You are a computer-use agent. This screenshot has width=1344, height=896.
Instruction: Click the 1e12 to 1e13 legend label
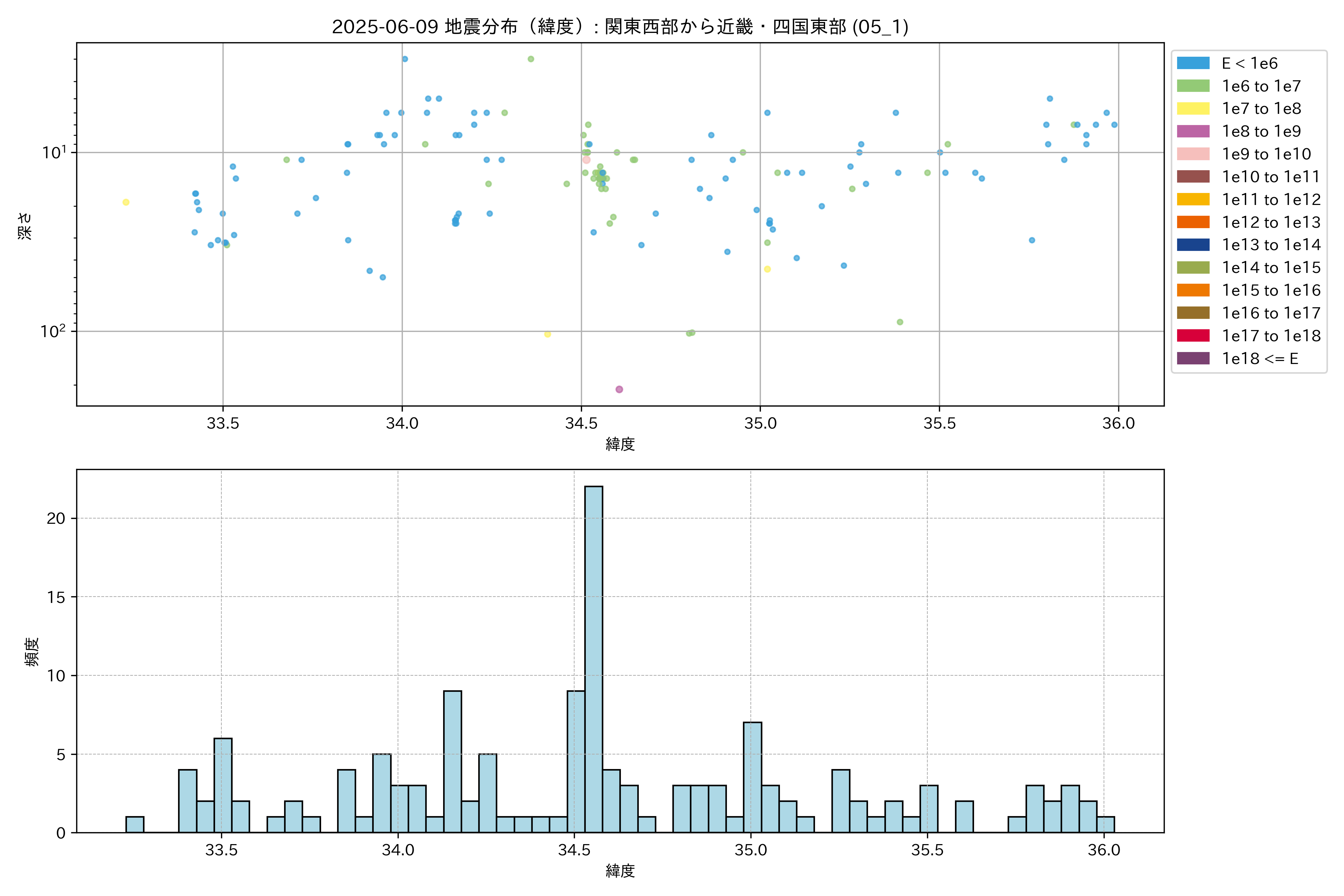[1271, 222]
